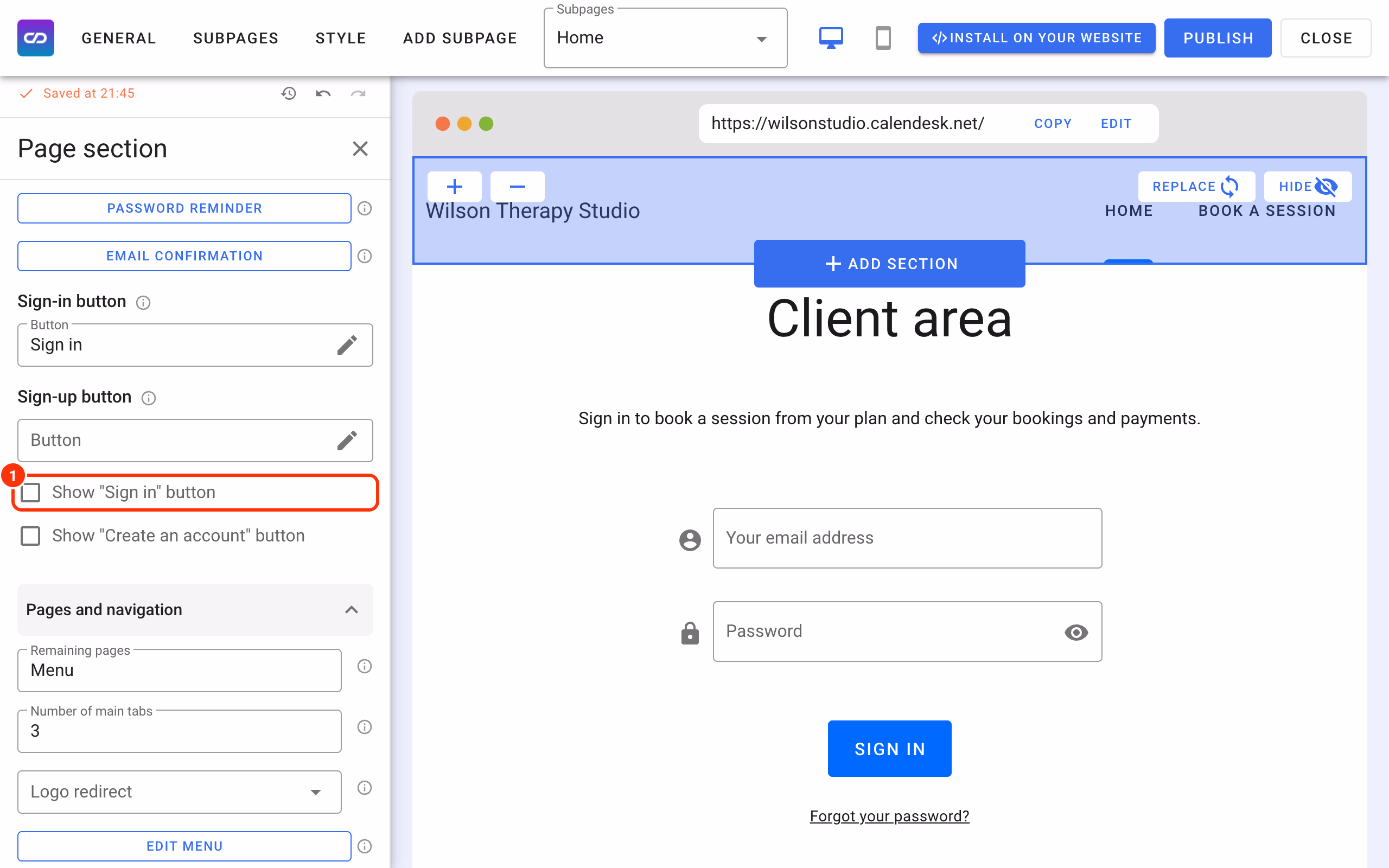This screenshot has width=1389, height=868.
Task: Open the STYLE menu
Action: (x=341, y=38)
